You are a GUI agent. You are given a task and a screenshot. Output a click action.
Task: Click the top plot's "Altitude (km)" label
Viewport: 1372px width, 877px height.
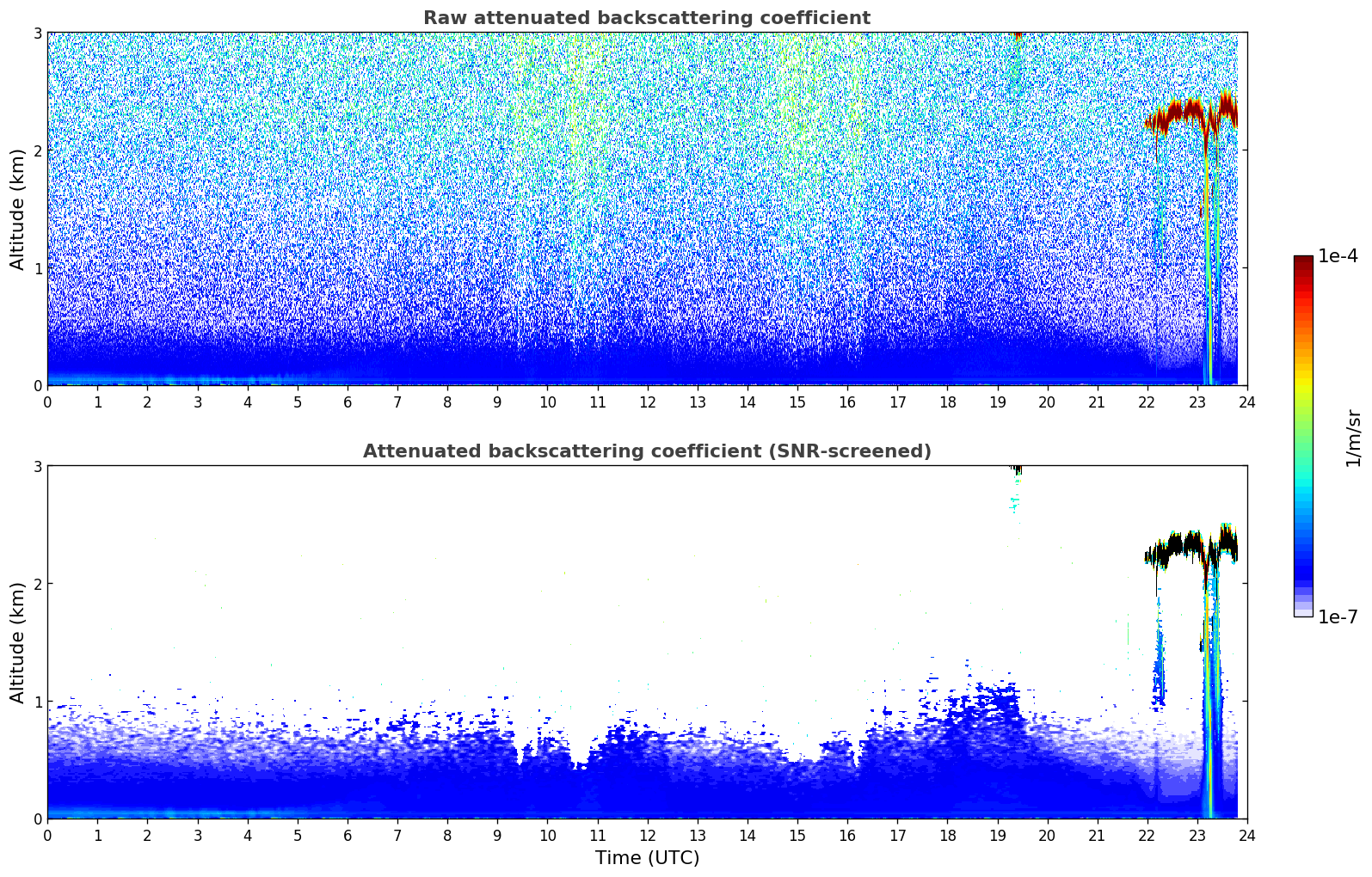[18, 209]
